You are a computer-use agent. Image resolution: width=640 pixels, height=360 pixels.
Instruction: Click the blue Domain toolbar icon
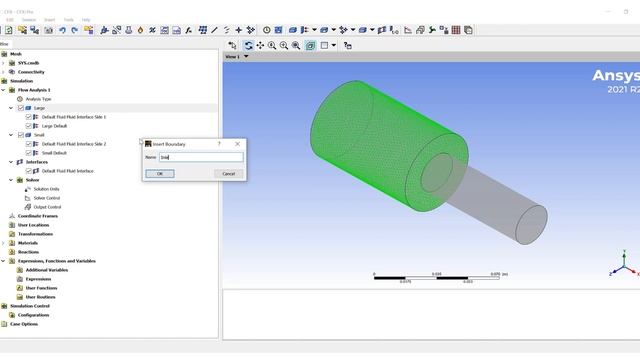(x=293, y=30)
